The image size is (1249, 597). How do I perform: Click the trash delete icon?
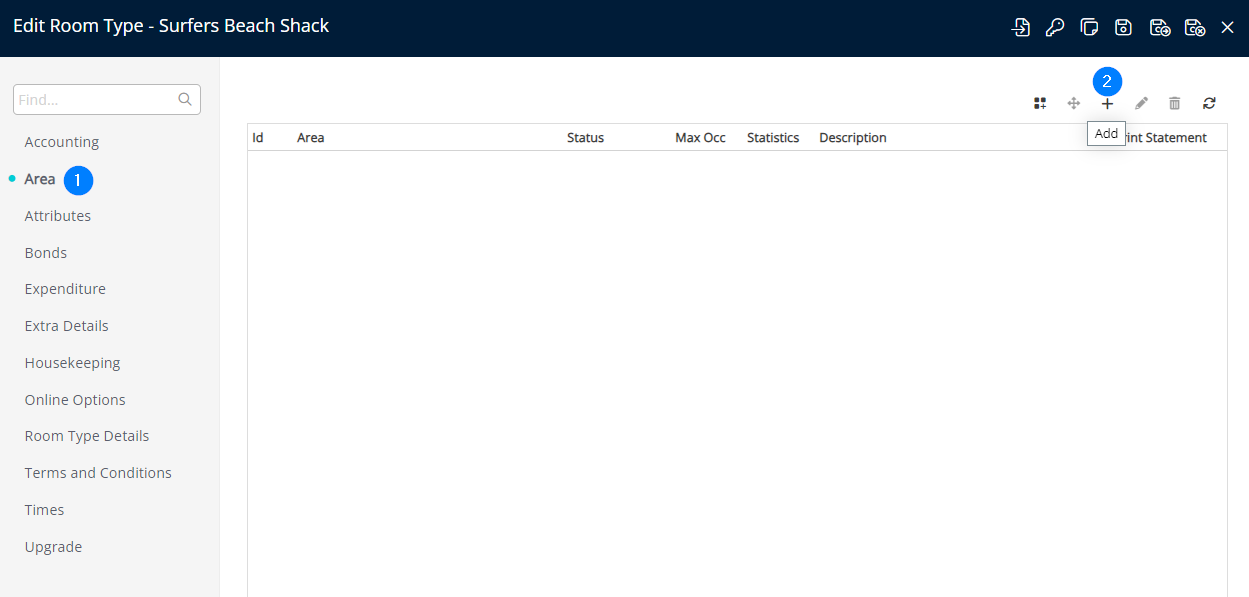tap(1175, 103)
